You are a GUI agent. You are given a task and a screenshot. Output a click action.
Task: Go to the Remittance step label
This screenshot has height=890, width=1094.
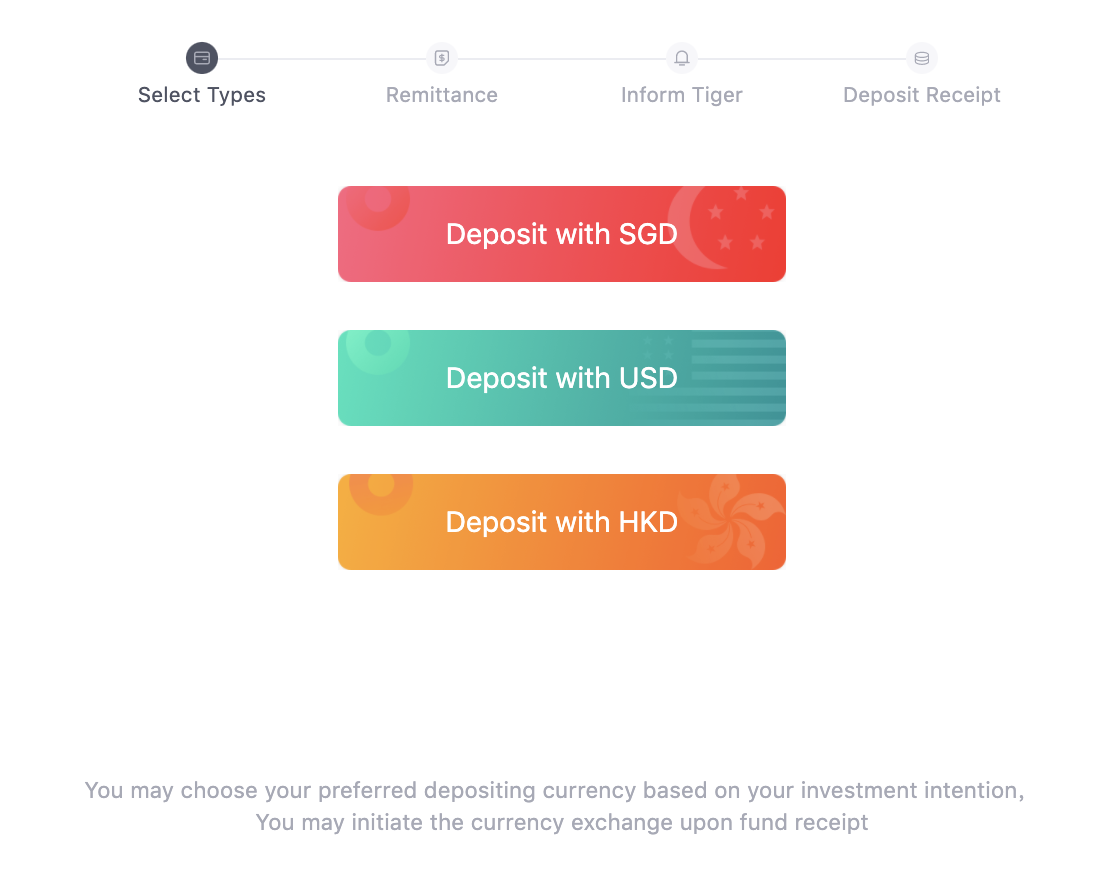(x=442, y=95)
